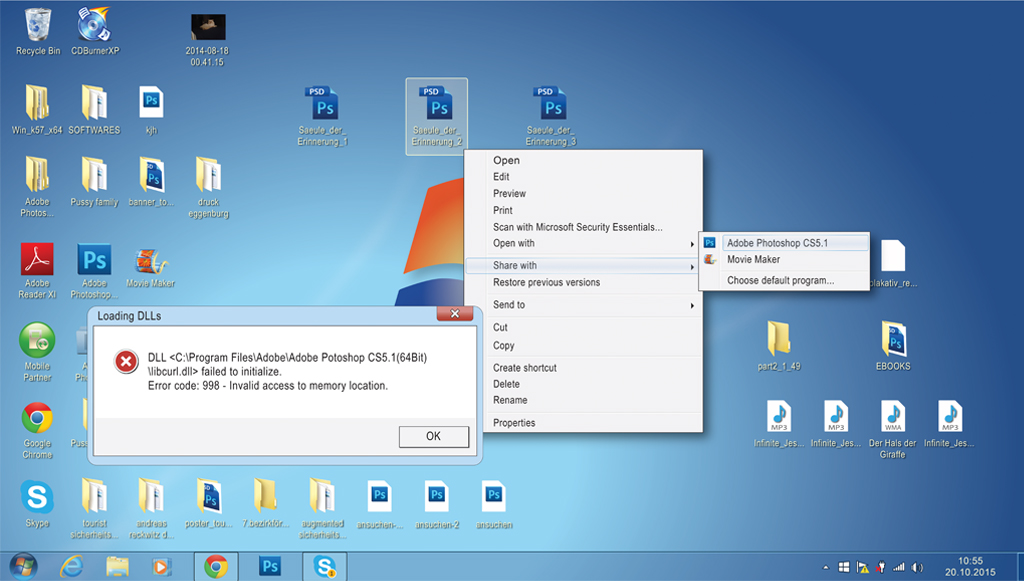Image resolution: width=1024 pixels, height=581 pixels.
Task: Choose Open in the context menu
Action: tap(583, 160)
